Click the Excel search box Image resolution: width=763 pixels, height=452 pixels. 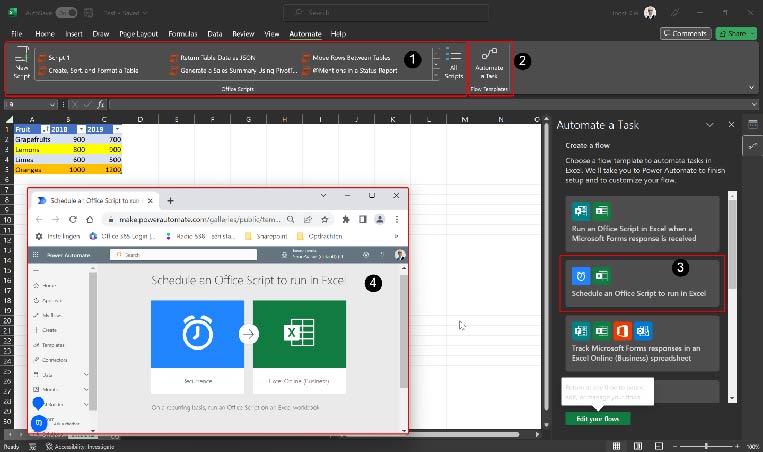tap(386, 13)
